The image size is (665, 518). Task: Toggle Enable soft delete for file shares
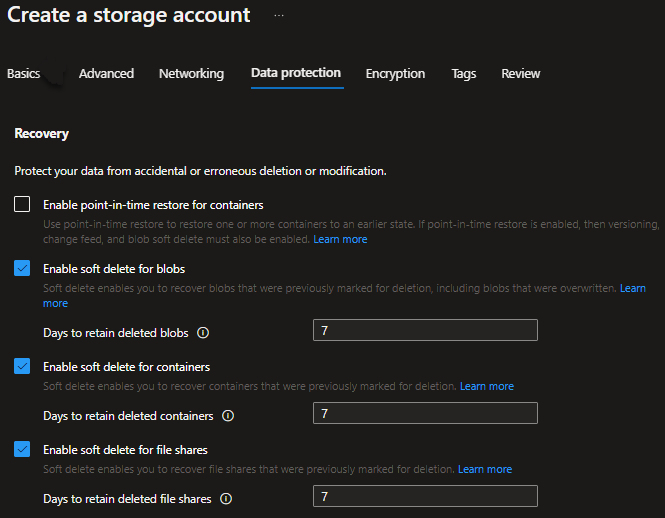pos(22,449)
